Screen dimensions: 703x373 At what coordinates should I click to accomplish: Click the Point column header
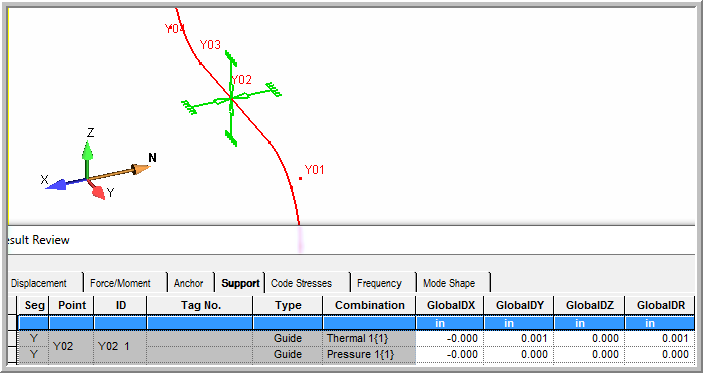[72, 305]
